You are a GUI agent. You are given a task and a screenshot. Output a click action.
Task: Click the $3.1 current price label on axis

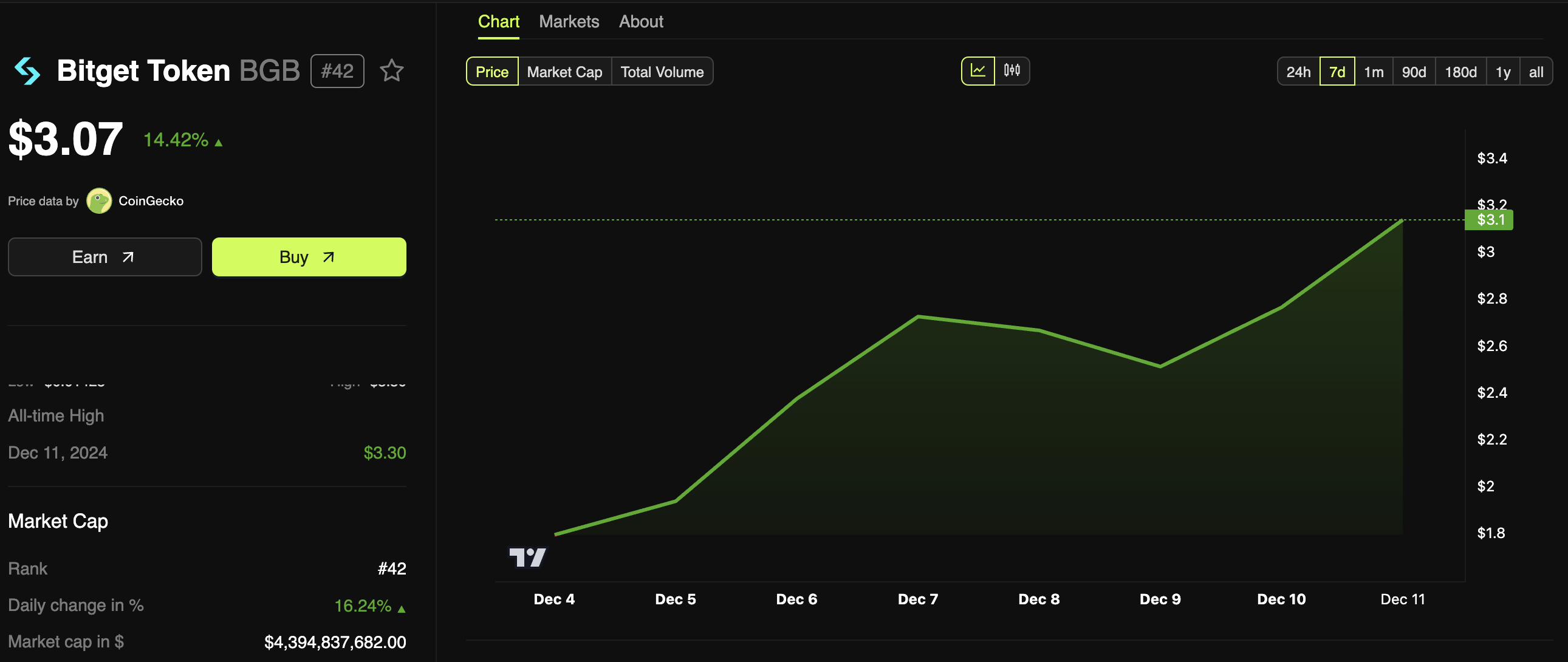tap(1489, 220)
